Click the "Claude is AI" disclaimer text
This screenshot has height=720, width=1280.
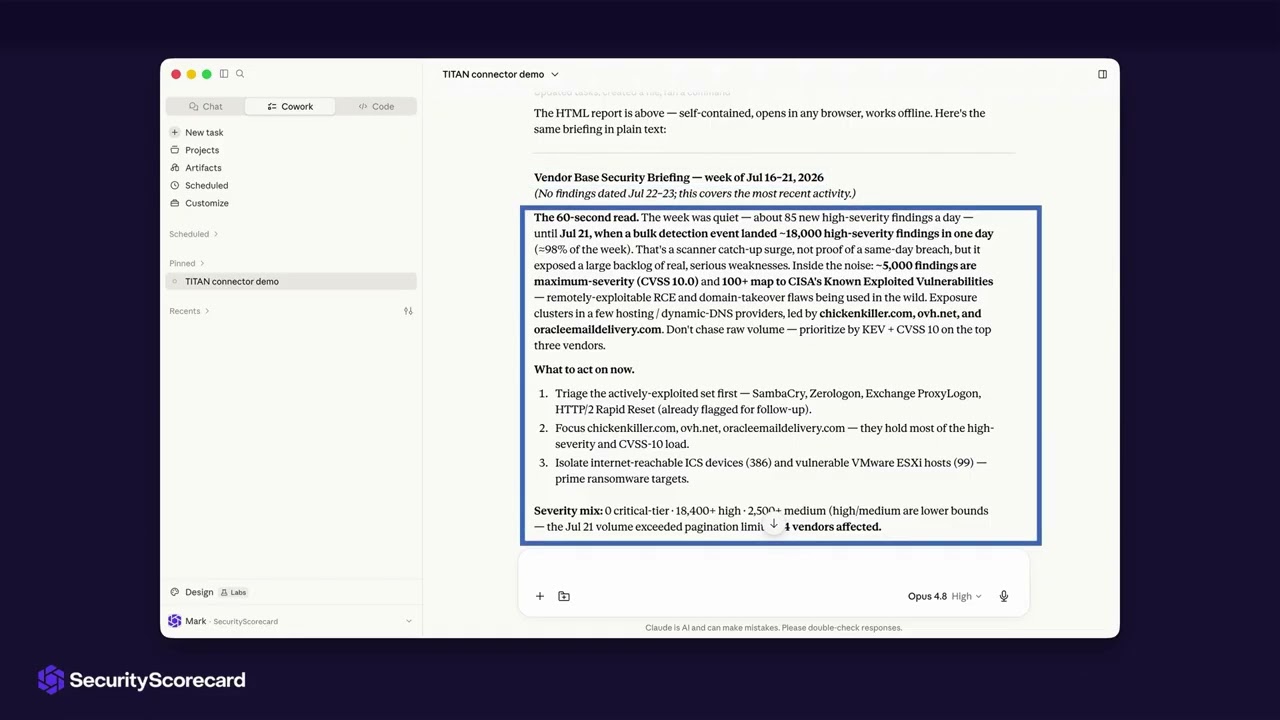[x=774, y=628]
